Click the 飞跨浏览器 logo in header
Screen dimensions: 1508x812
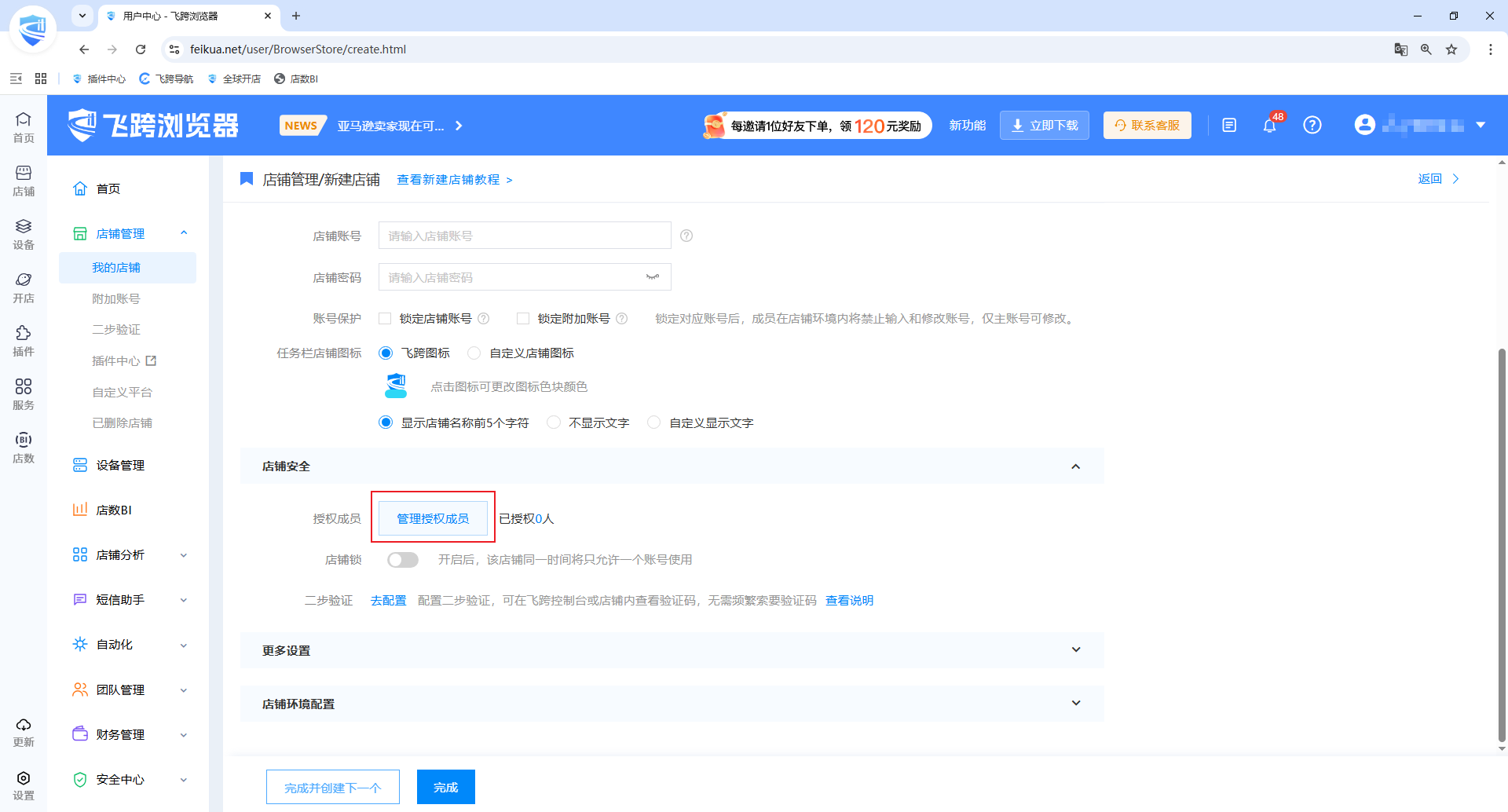(x=153, y=125)
